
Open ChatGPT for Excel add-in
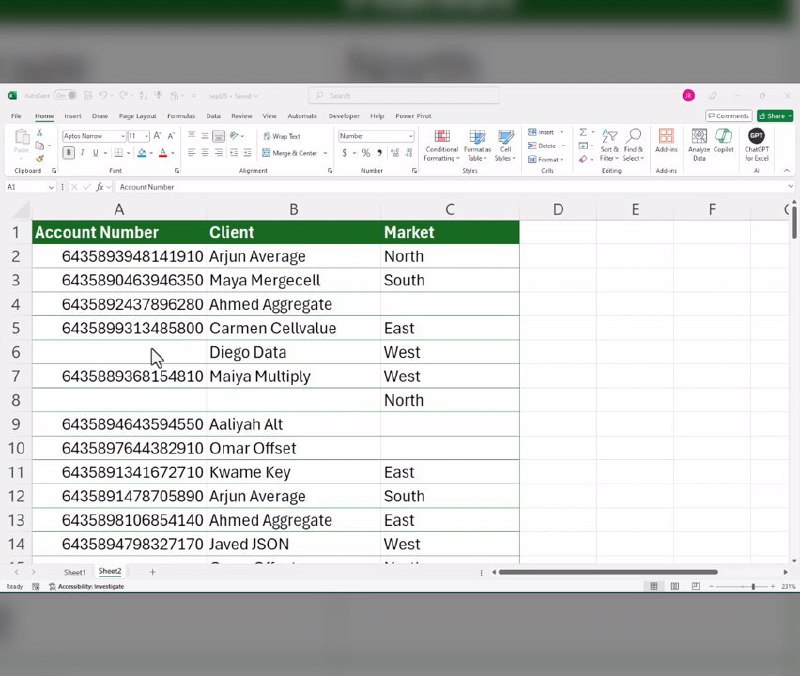pos(757,145)
